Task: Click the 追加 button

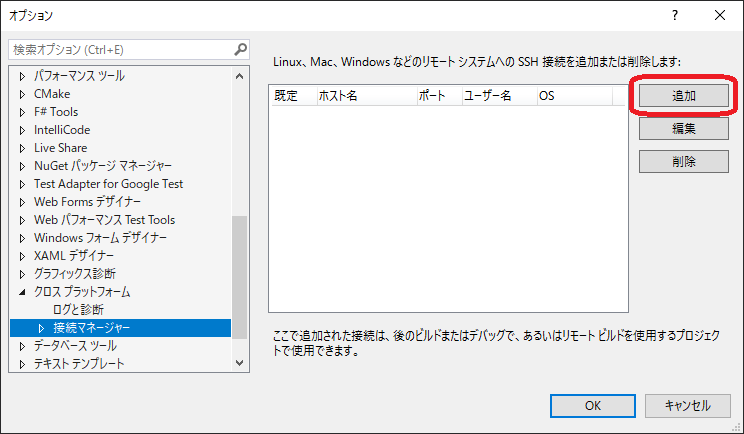Action: pos(684,96)
